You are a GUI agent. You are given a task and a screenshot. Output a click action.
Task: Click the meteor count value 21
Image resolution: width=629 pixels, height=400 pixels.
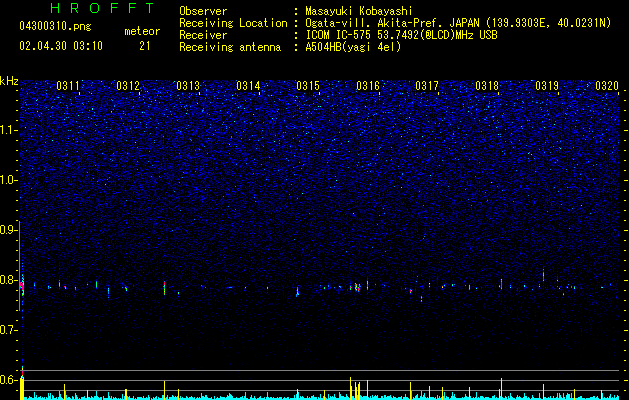click(x=145, y=46)
